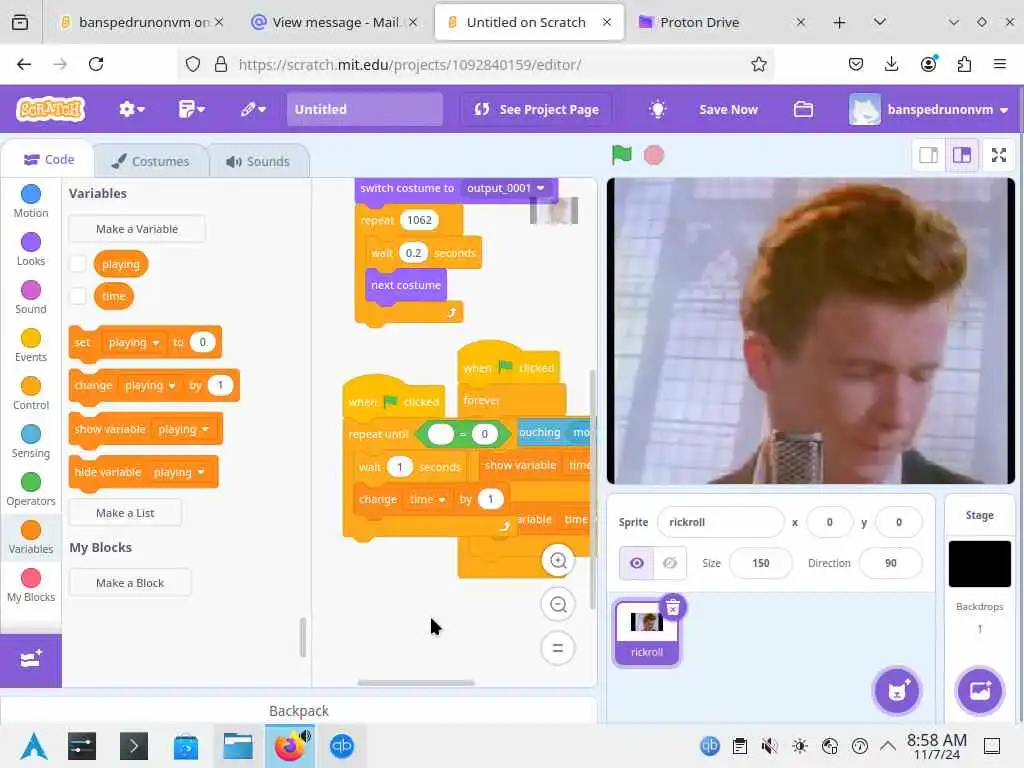Click the block palette vertical scrollbar

point(302,637)
